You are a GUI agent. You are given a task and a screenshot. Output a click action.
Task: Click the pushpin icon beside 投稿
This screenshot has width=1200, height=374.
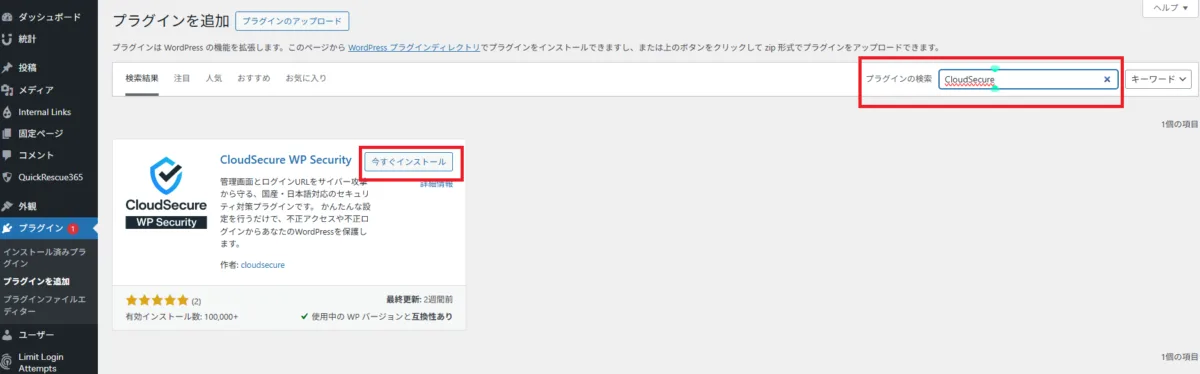click(x=8, y=68)
